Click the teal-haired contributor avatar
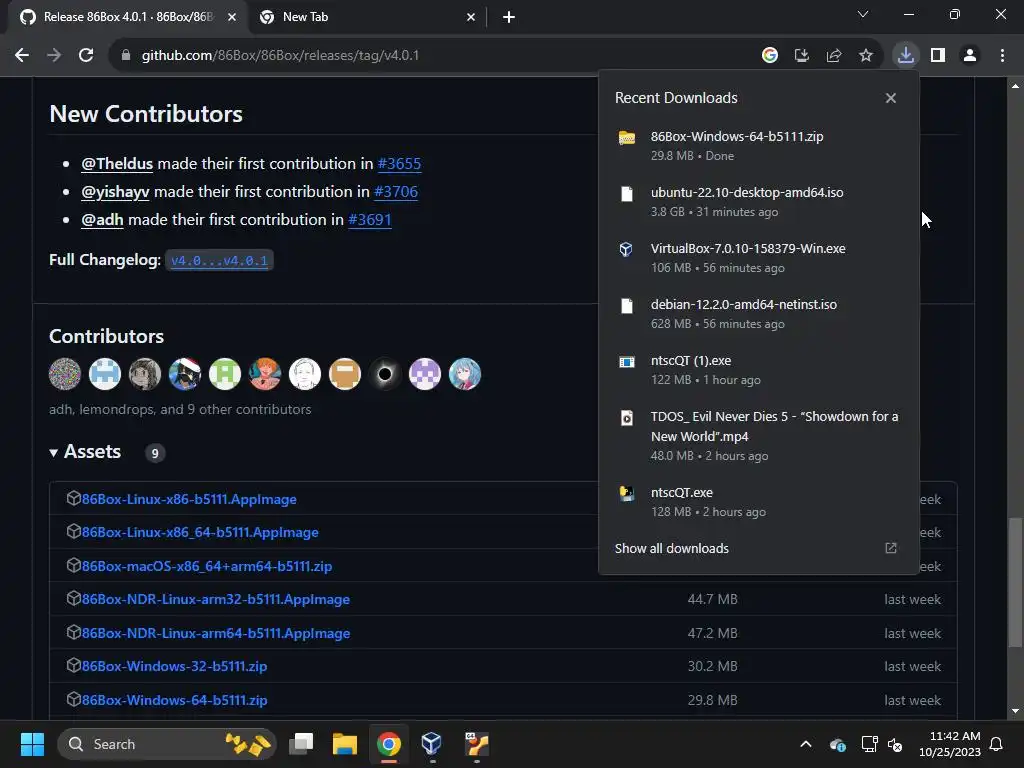 point(464,374)
